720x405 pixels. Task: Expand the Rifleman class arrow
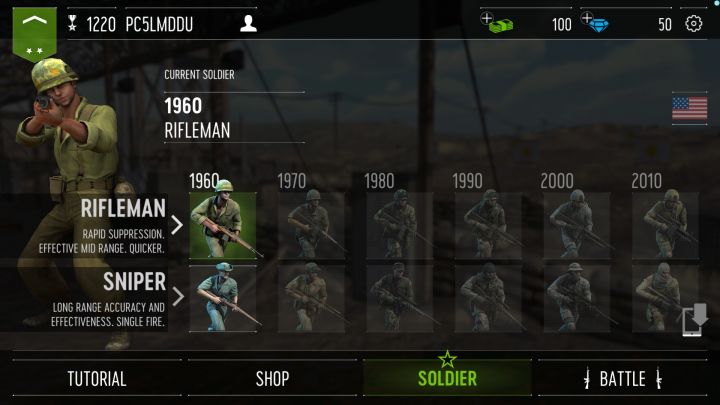point(177,225)
